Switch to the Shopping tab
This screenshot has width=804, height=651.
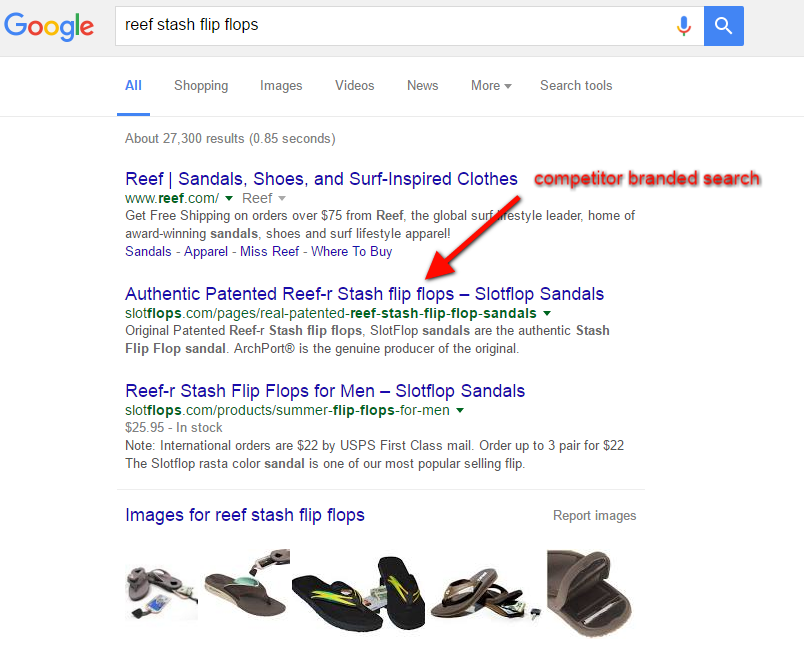[x=201, y=86]
